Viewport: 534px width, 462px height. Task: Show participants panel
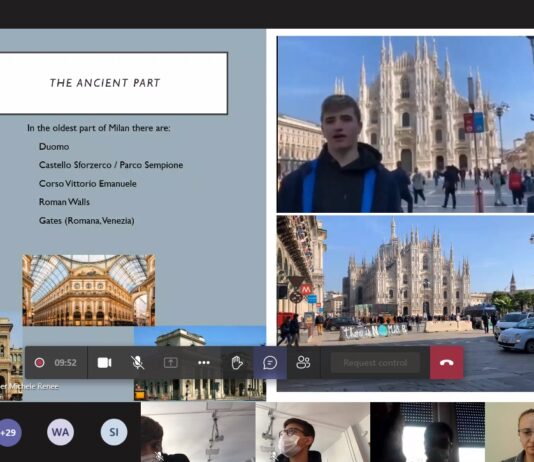click(303, 363)
